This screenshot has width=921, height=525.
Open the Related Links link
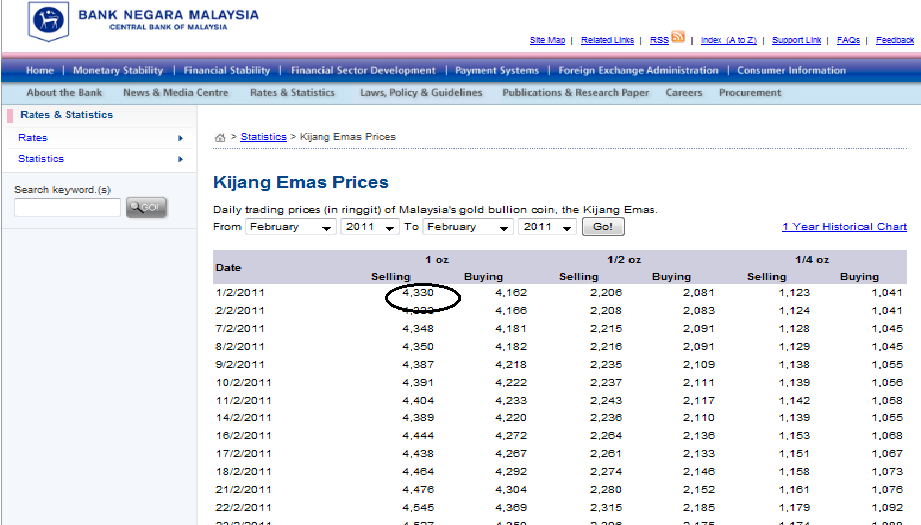click(607, 40)
